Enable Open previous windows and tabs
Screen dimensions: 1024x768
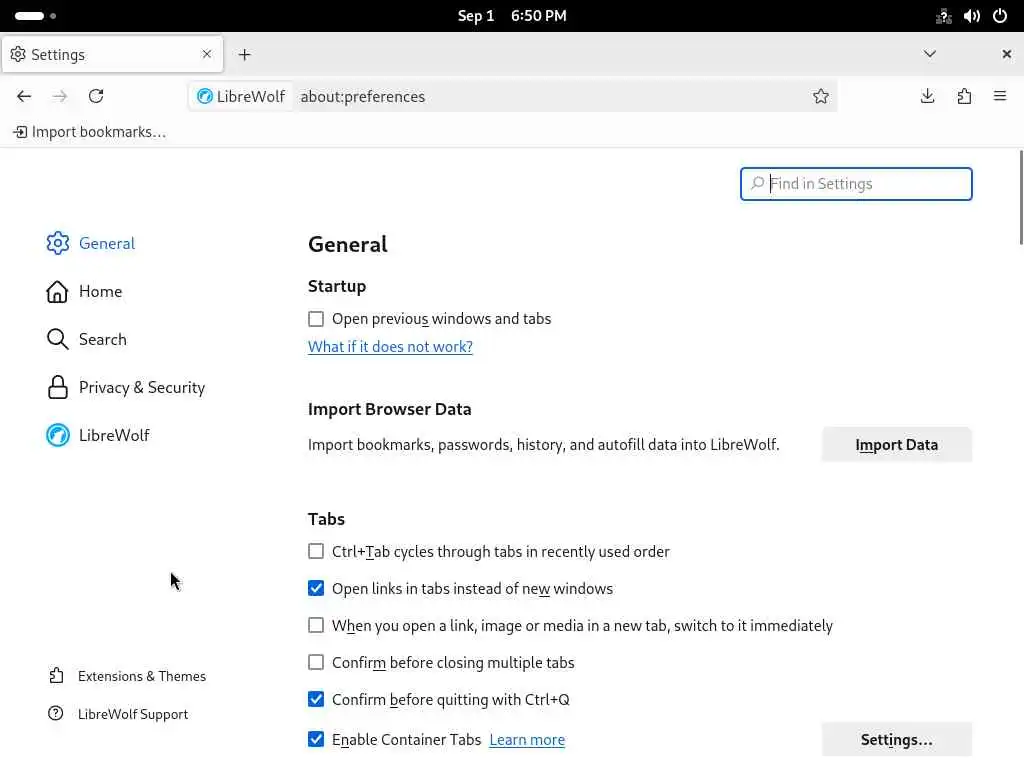point(316,319)
